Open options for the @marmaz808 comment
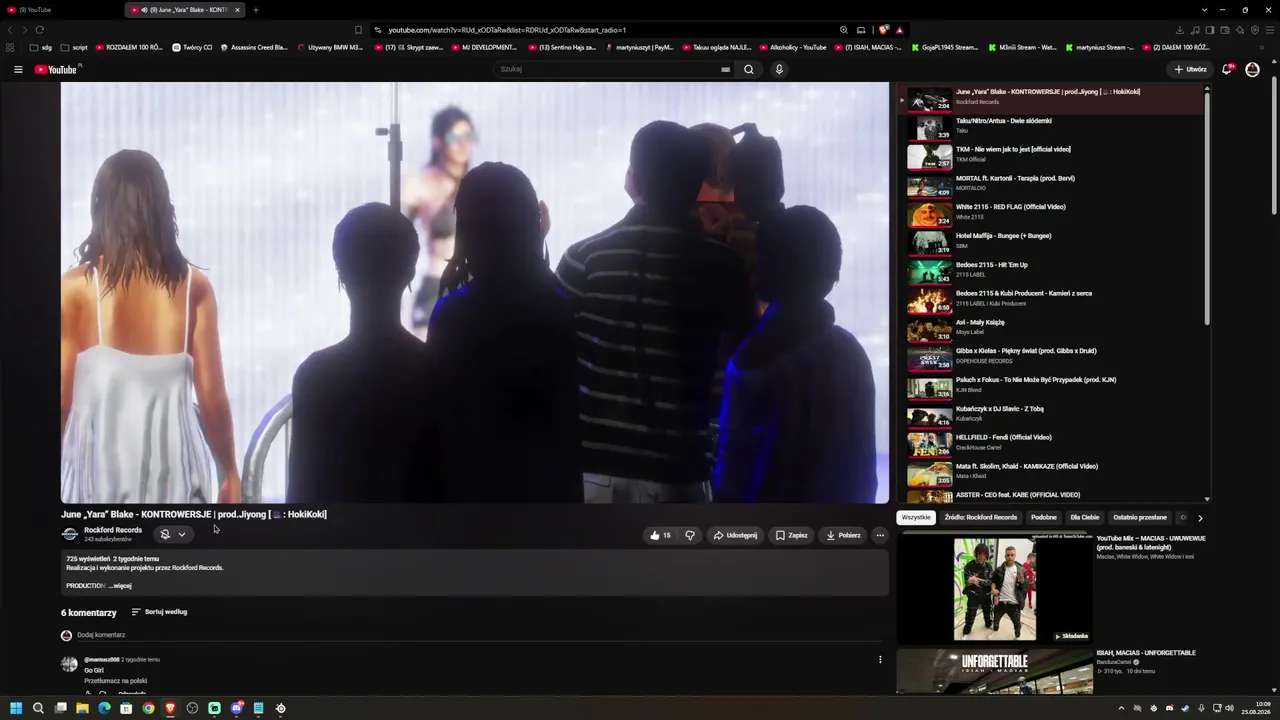 pyautogui.click(x=880, y=660)
